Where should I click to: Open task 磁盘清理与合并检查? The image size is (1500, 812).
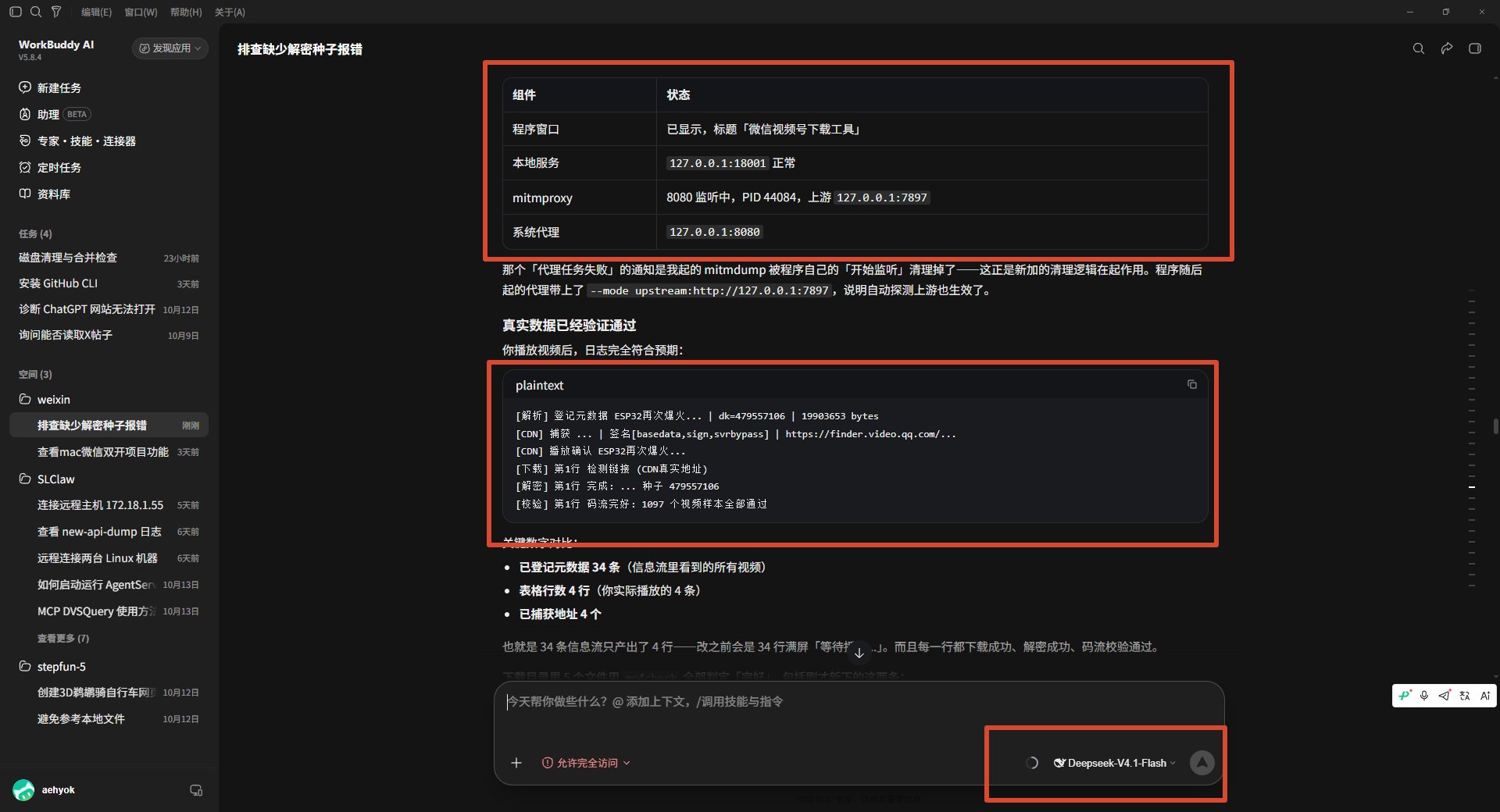(x=109, y=258)
